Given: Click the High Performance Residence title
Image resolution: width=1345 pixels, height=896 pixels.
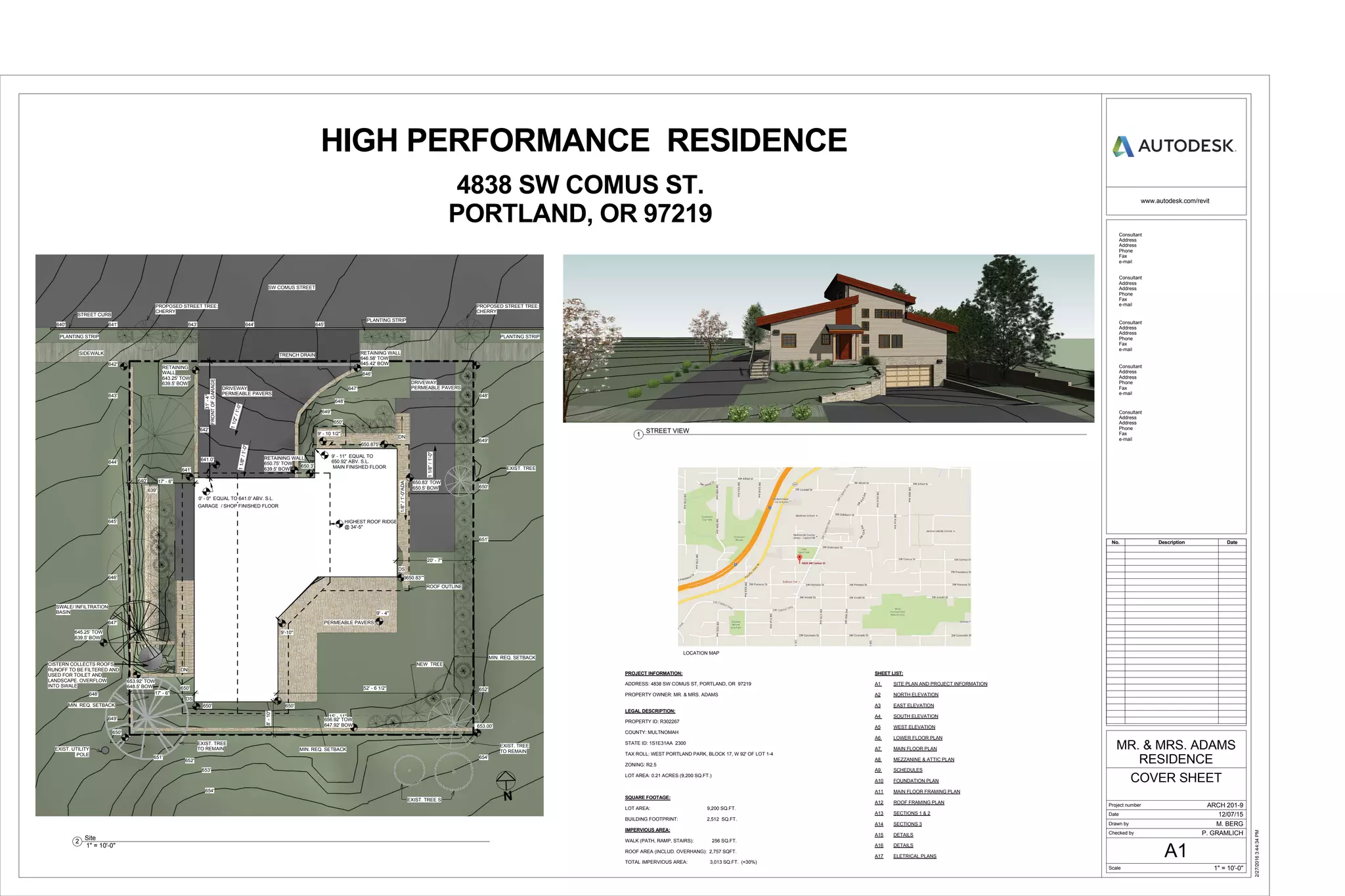Looking at the screenshot, I should pos(583,140).
